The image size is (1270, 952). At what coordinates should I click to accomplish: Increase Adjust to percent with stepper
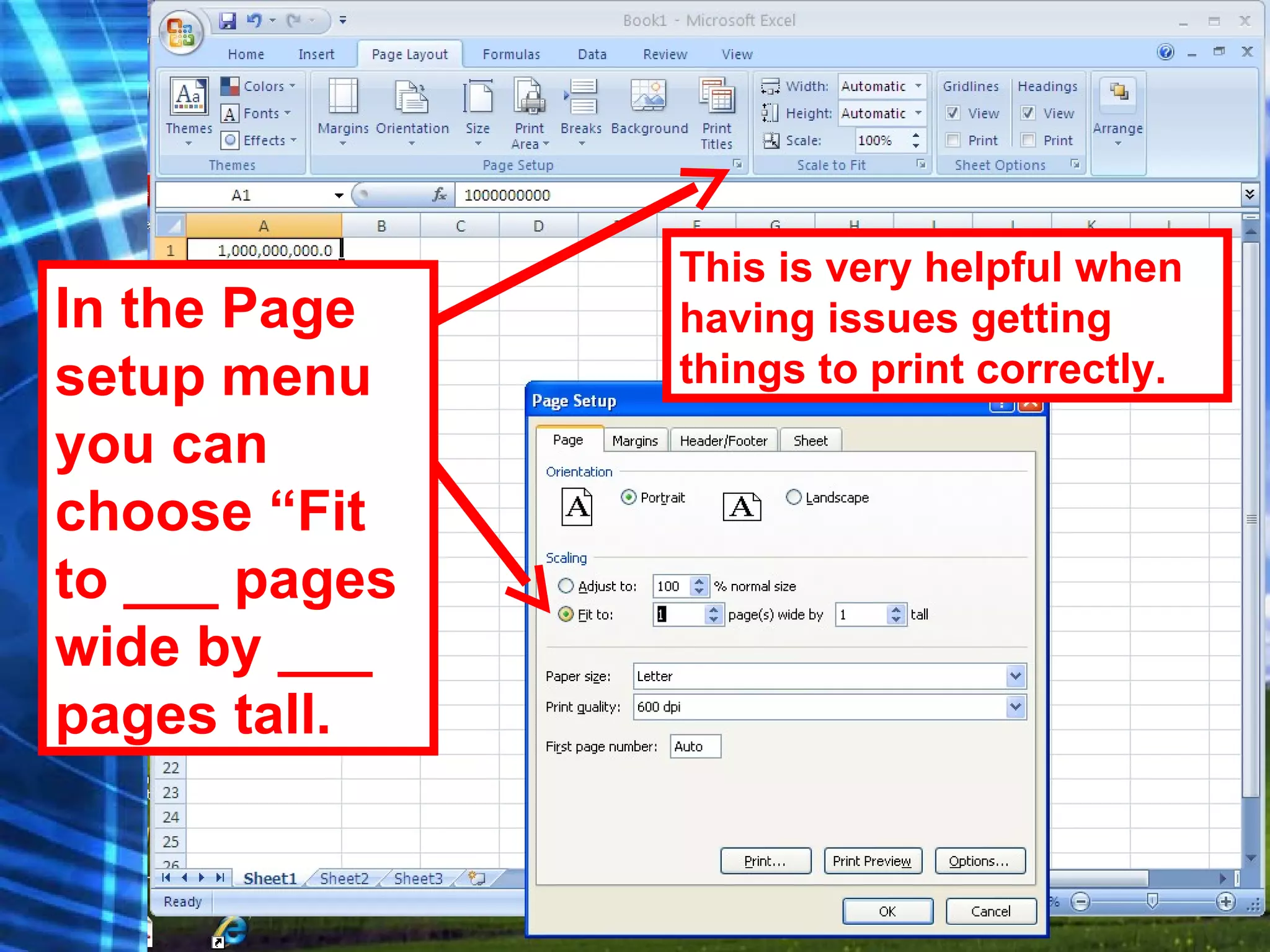pos(699,581)
